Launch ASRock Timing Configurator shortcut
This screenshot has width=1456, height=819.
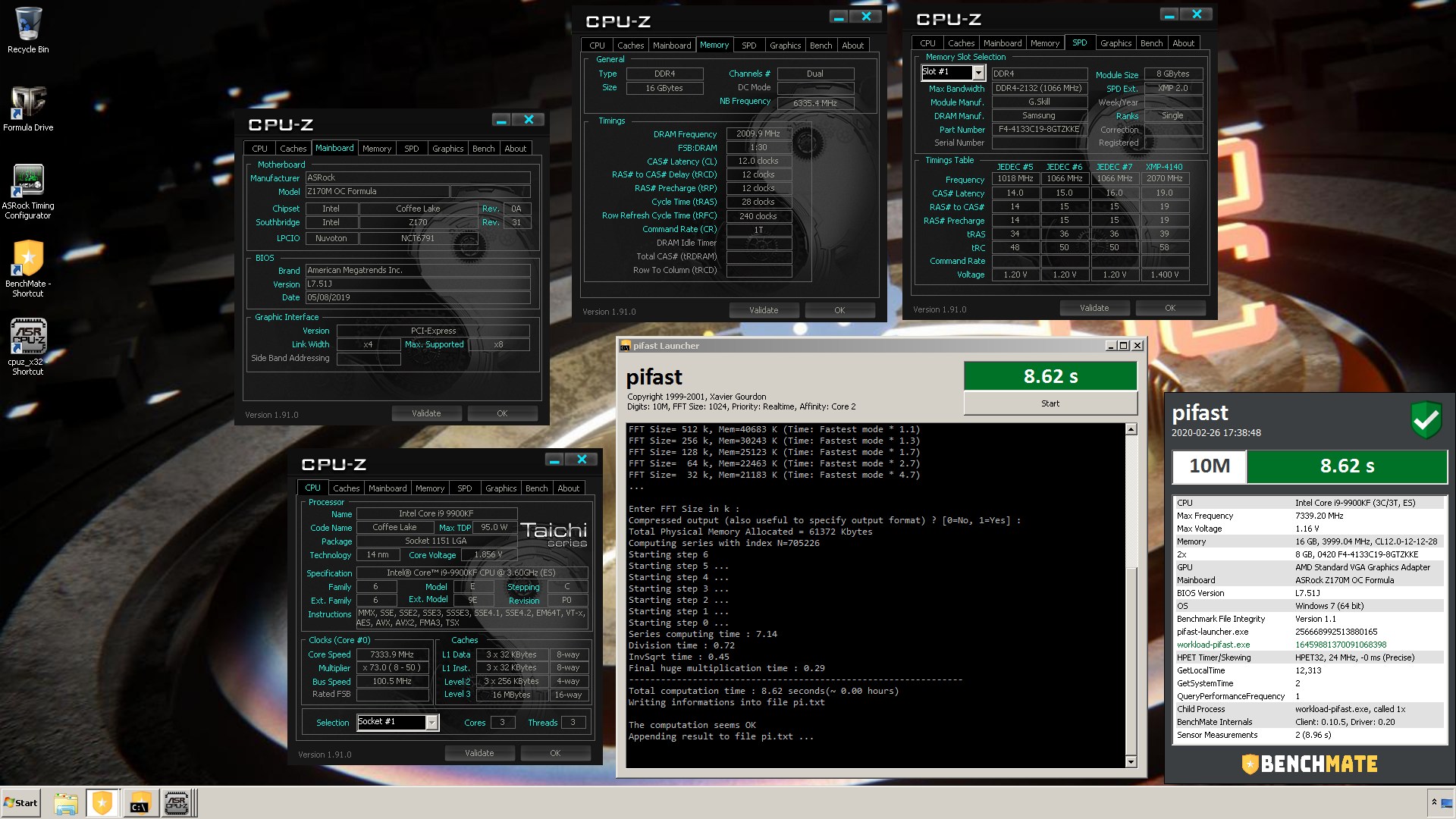pyautogui.click(x=28, y=192)
